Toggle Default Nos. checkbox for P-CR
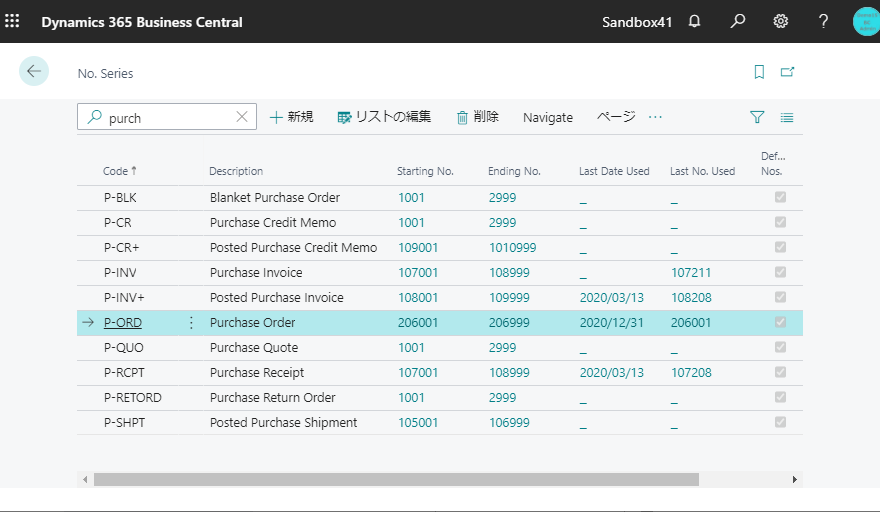 [x=780, y=222]
